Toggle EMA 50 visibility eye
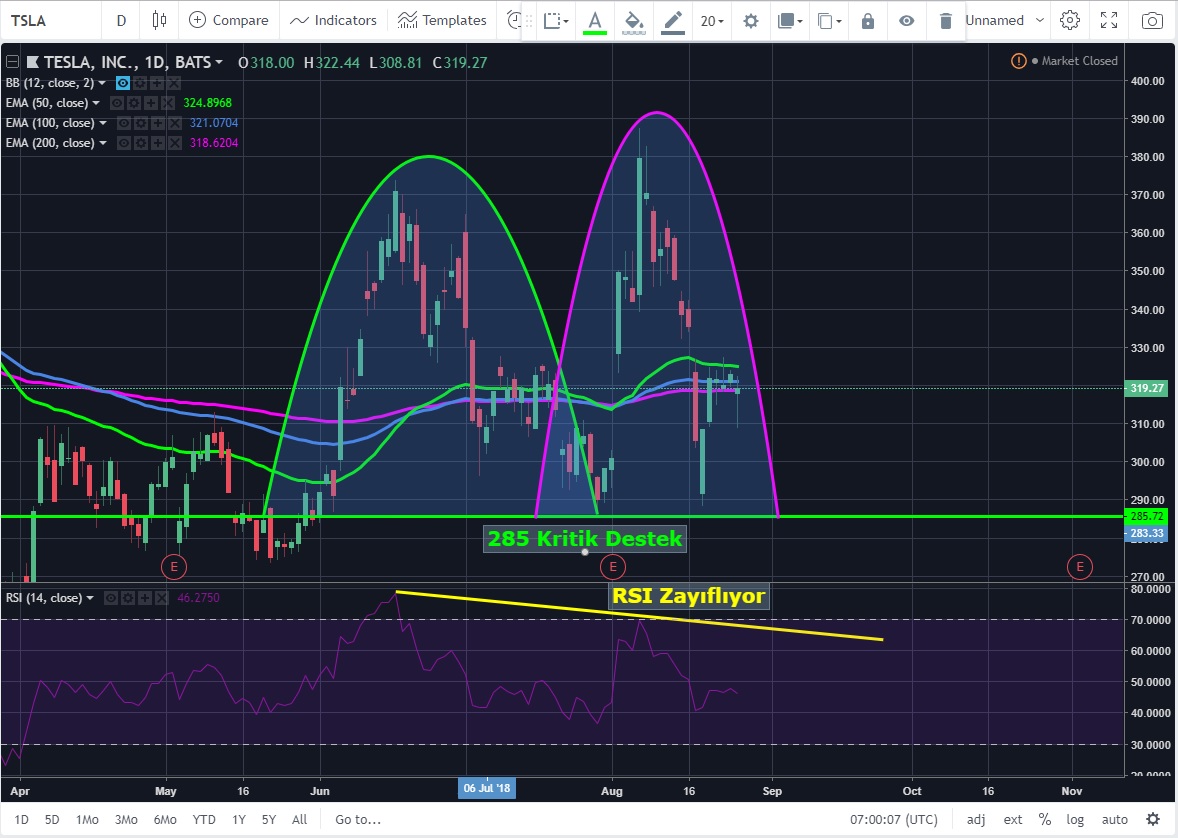Screen dimensions: 1178x838 click(117, 103)
